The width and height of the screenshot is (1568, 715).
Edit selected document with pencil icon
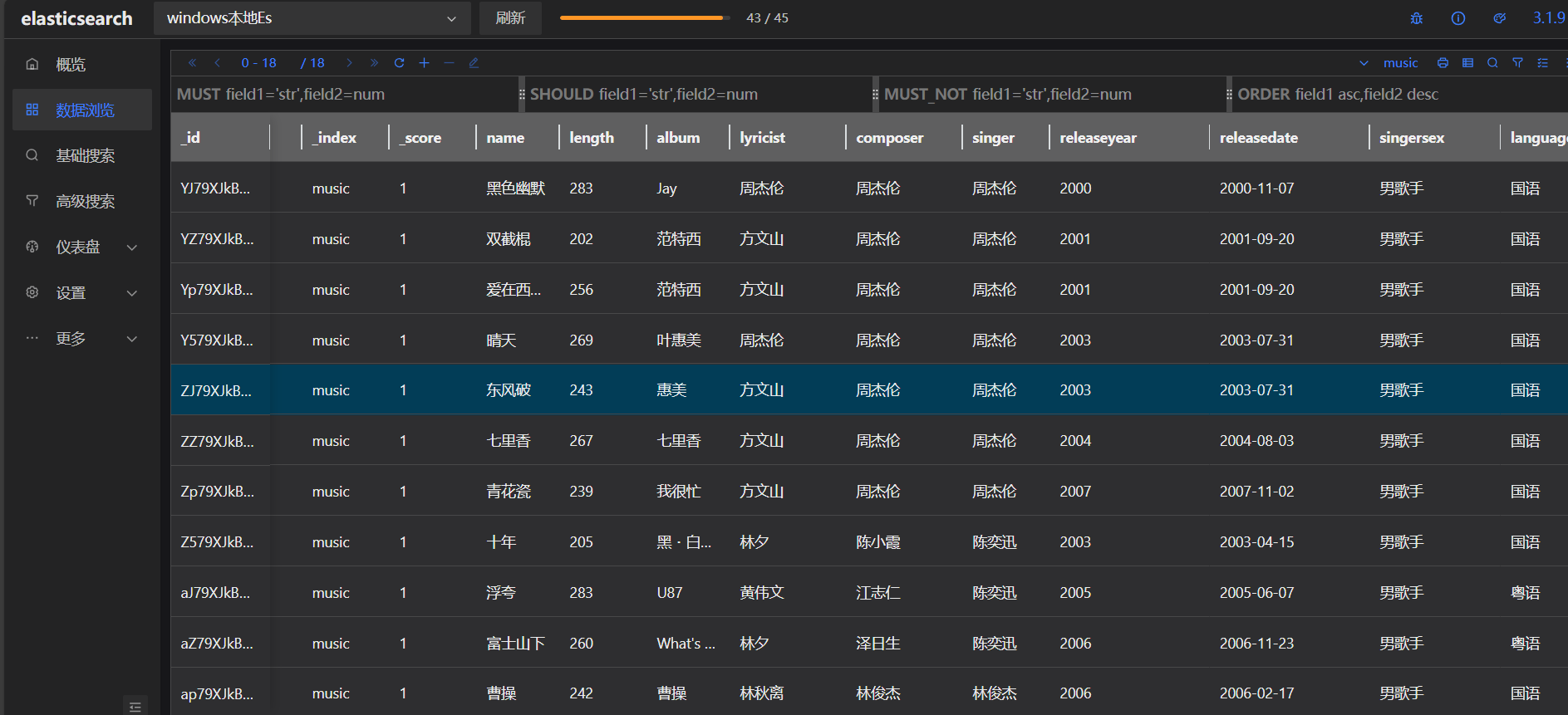pos(474,63)
